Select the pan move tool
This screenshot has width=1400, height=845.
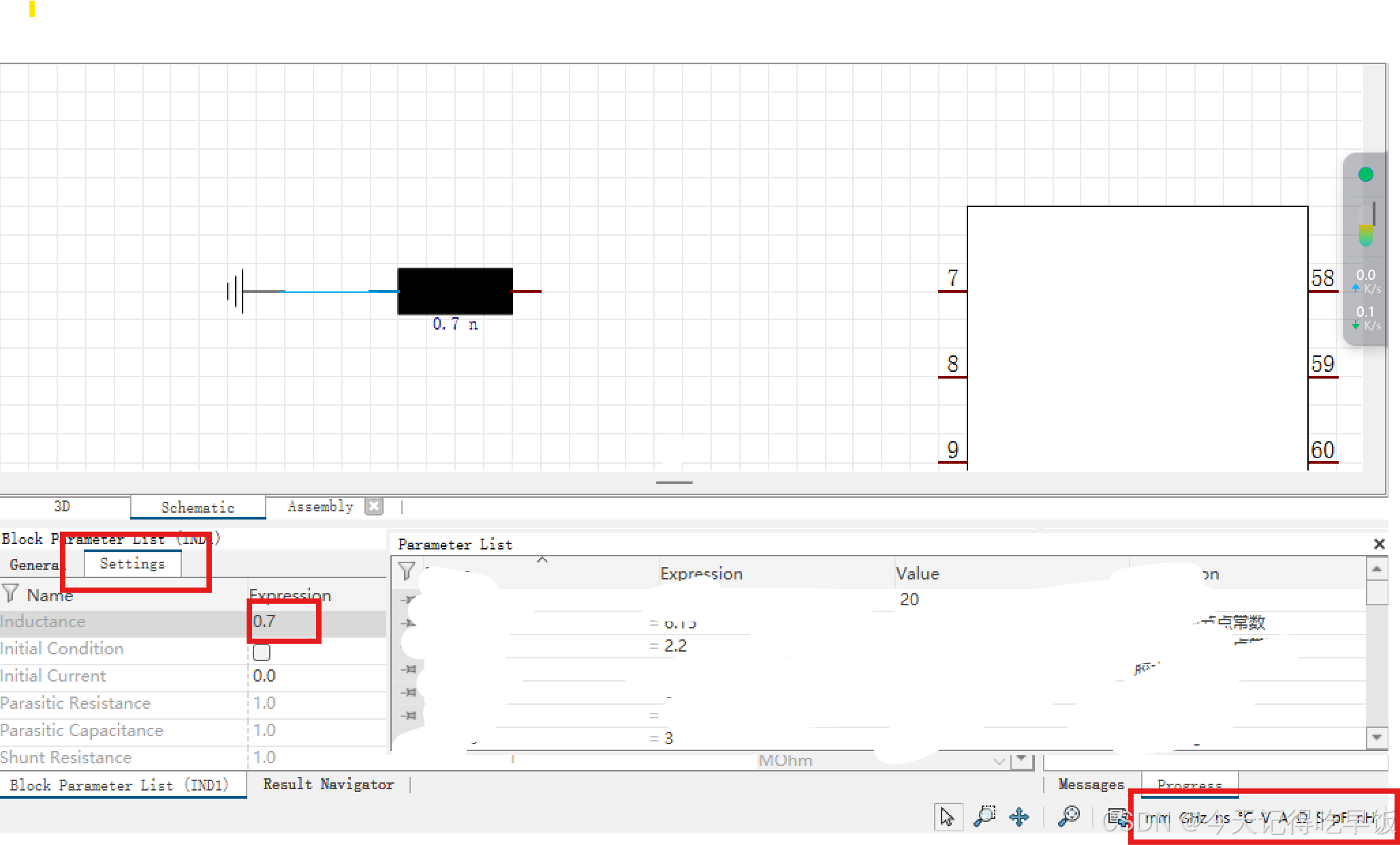pos(1019,816)
